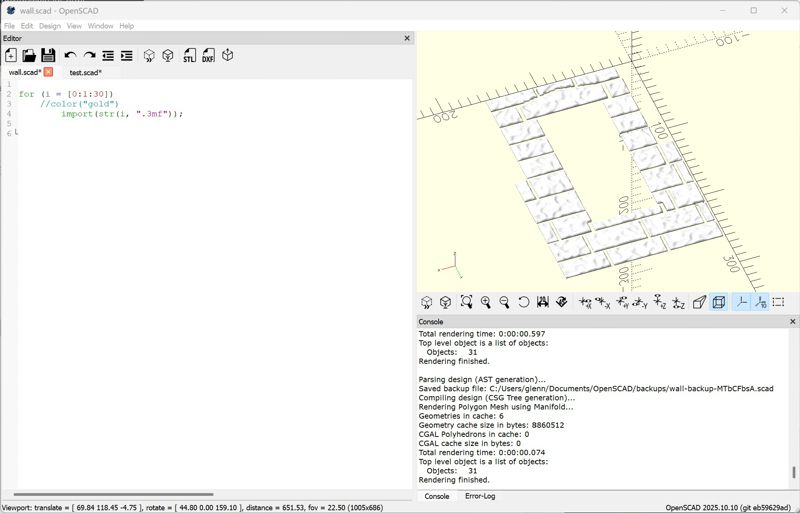Zoom in on the 3D viewport
This screenshot has width=800, height=513.
[485, 302]
